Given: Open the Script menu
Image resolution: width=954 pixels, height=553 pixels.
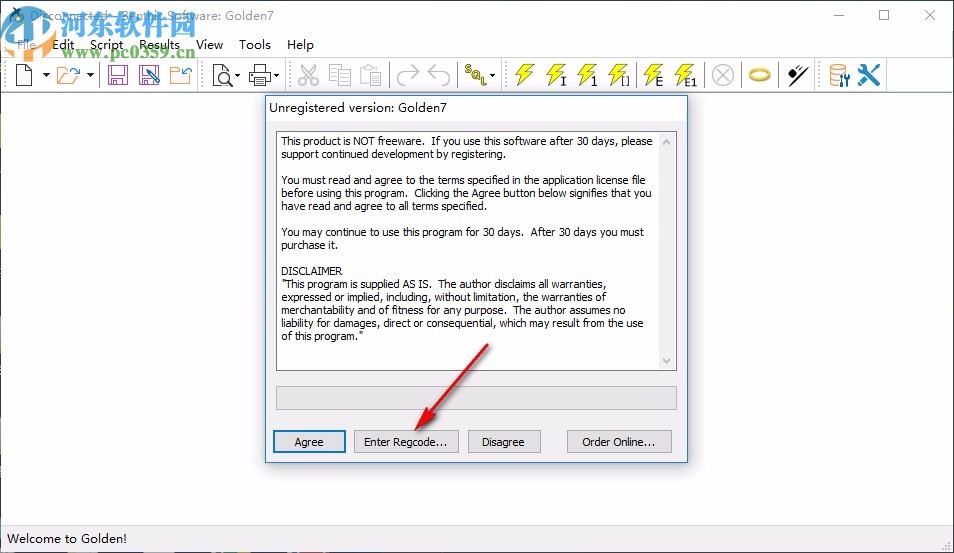Looking at the screenshot, I should tap(106, 44).
